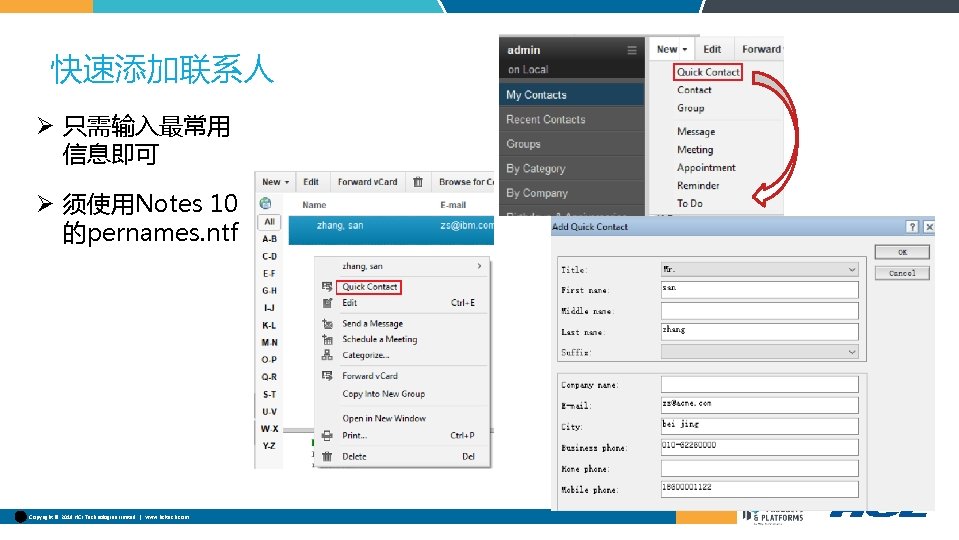Viewport: 959px width, 540px height.
Task: Click the Name column header
Action: tap(314, 205)
